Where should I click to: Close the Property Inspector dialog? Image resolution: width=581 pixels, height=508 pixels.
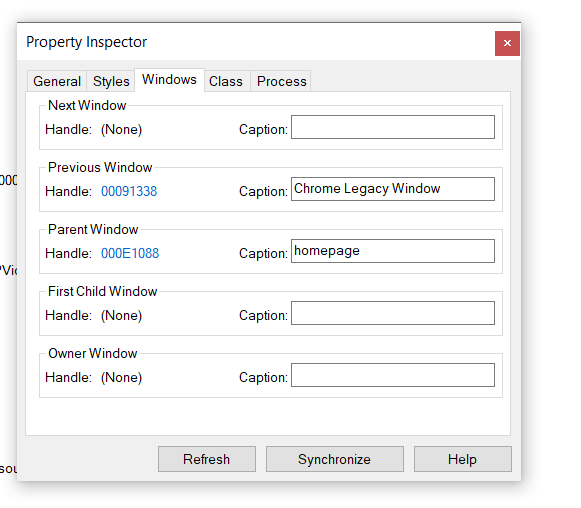pyautogui.click(x=507, y=43)
